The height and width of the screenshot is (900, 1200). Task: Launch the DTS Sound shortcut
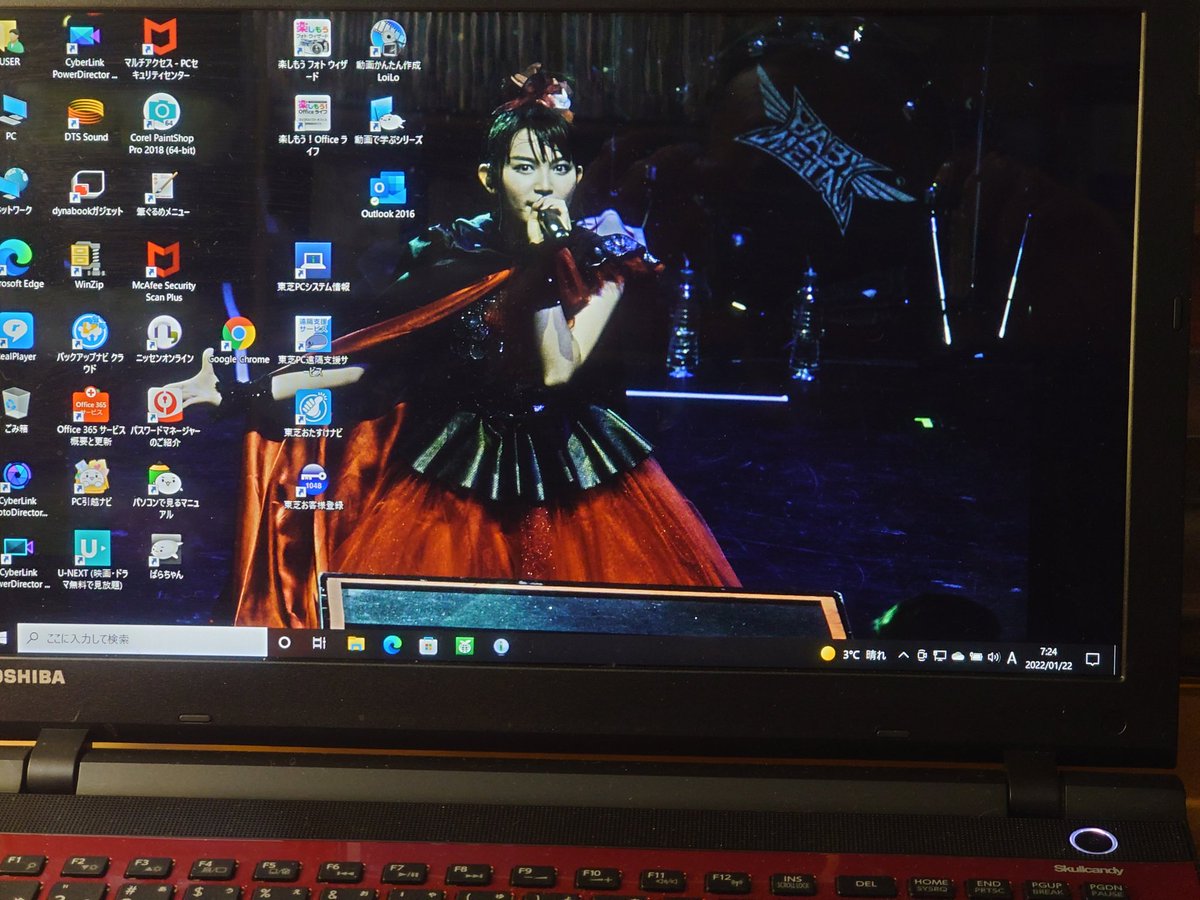click(x=85, y=120)
